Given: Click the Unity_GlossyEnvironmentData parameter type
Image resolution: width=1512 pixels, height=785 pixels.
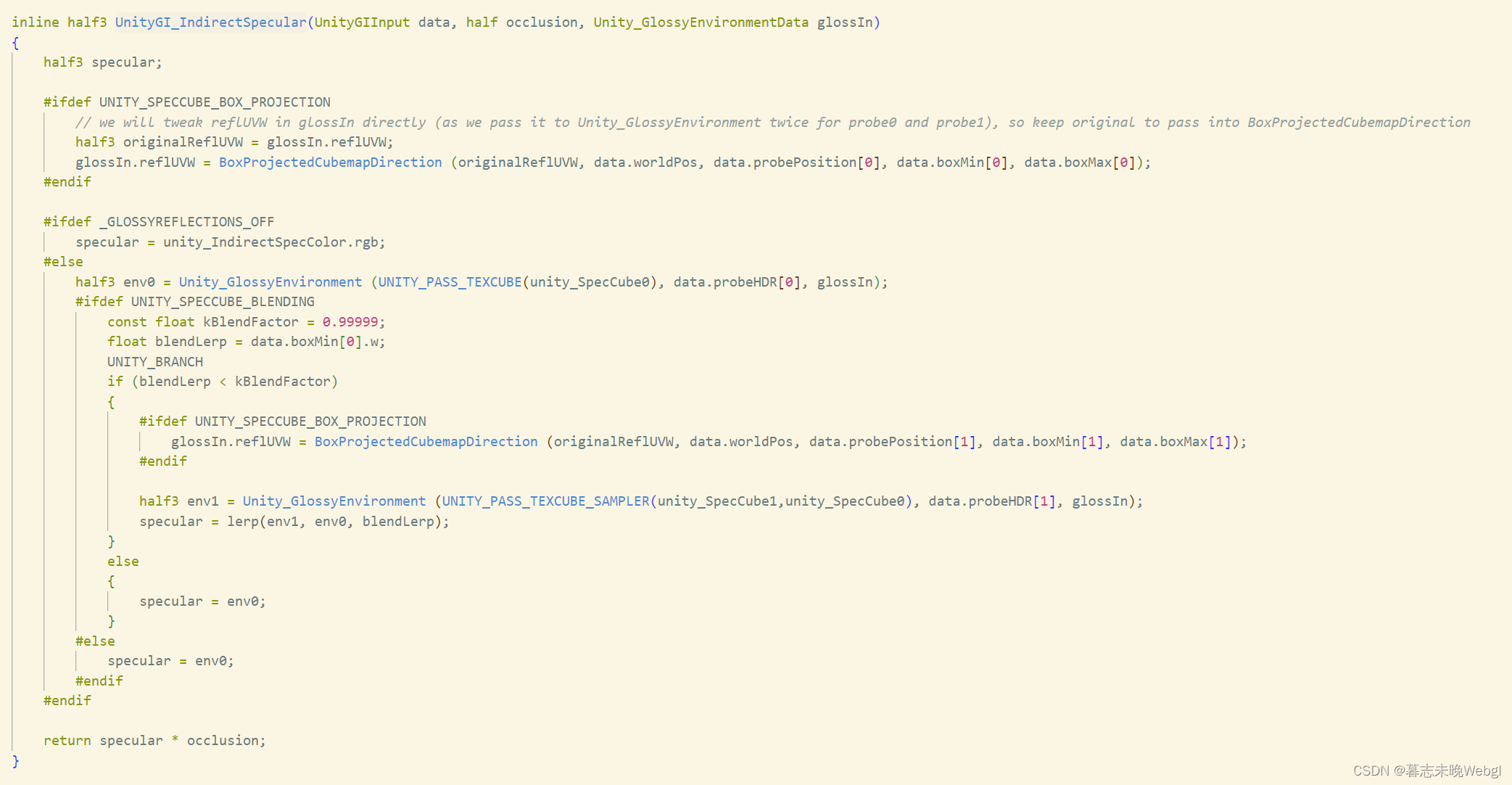Looking at the screenshot, I should click(701, 22).
